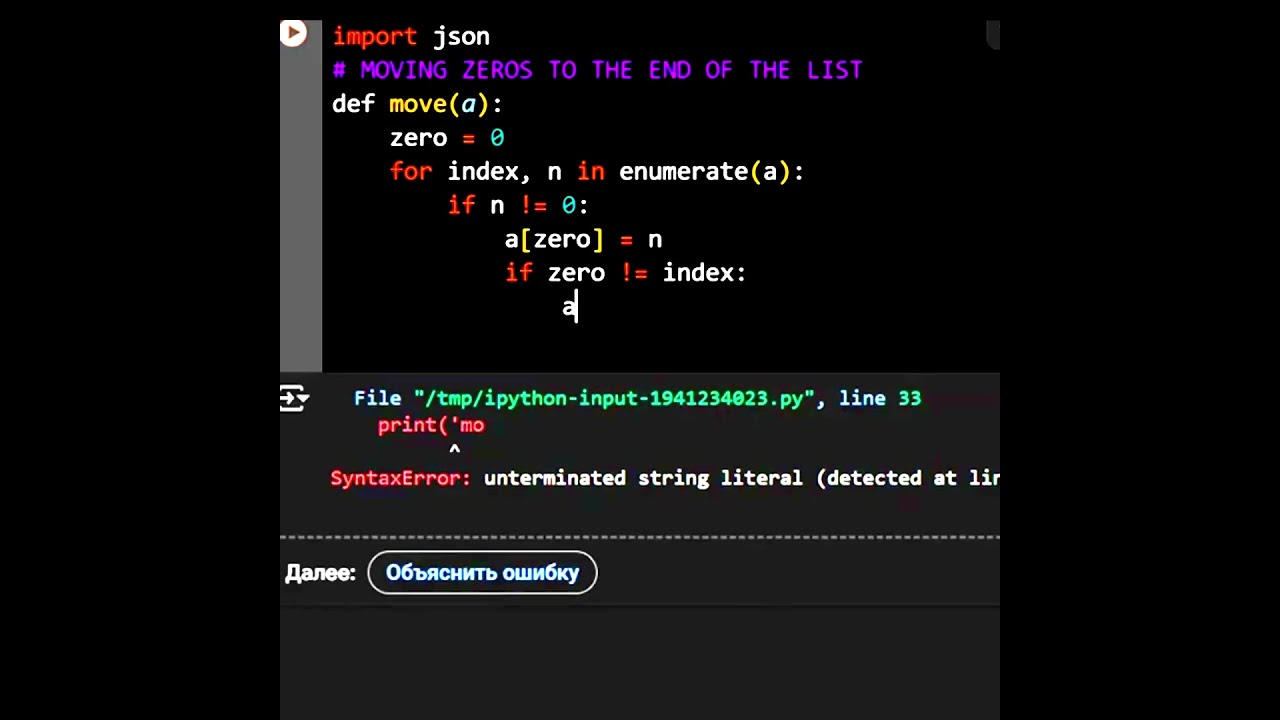Open the cell output actions icon
The height and width of the screenshot is (720, 1280).
(x=294, y=399)
